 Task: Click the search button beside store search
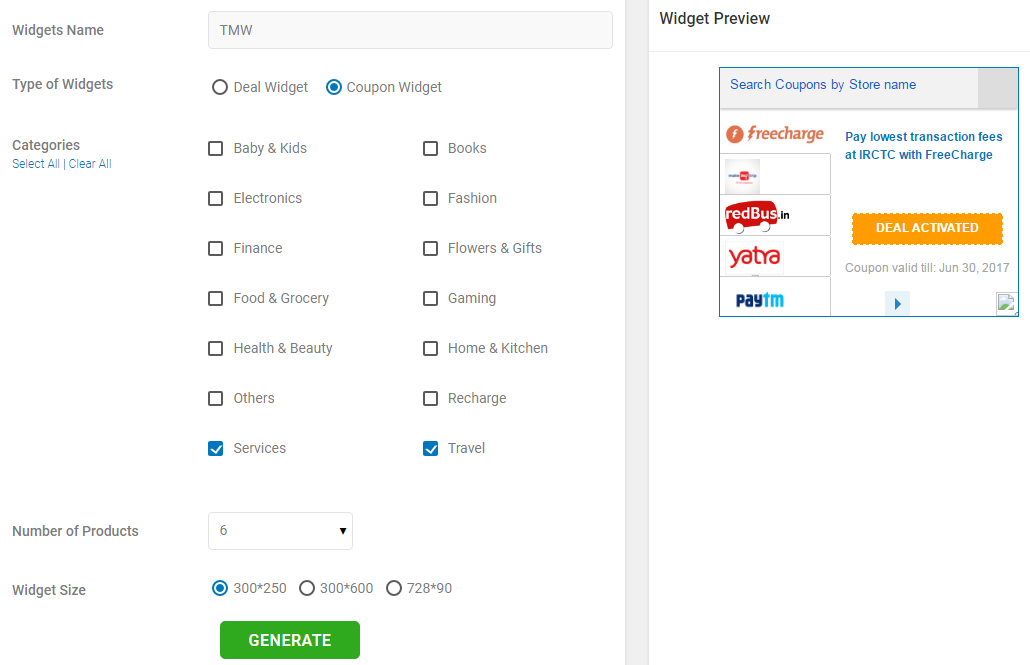coord(998,88)
